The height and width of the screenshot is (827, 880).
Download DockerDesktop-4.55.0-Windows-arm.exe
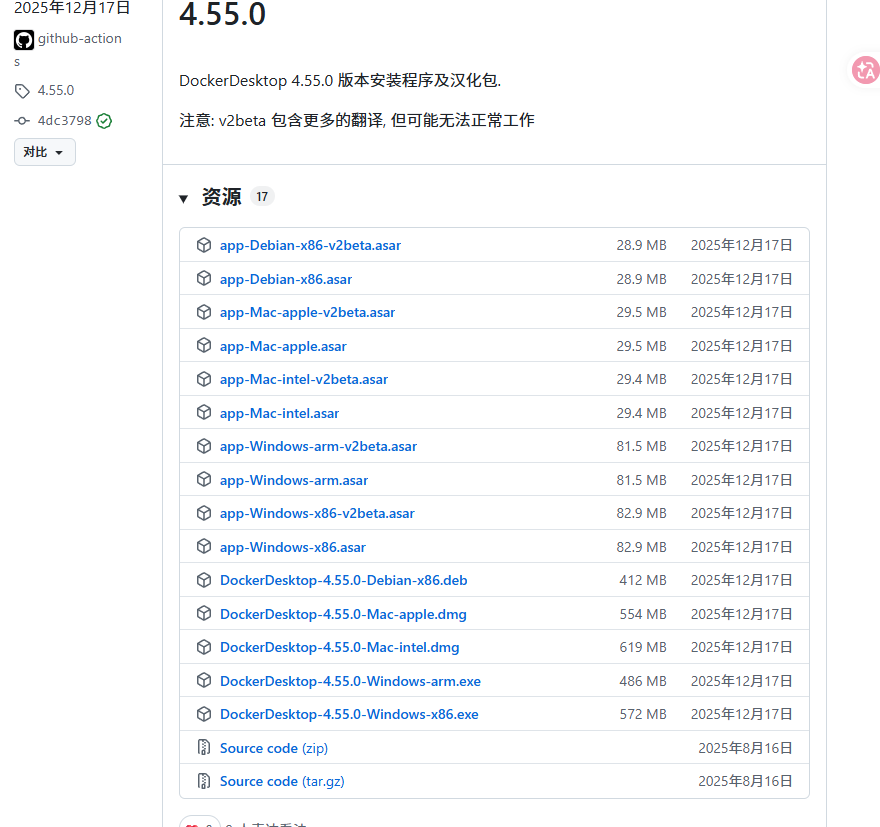(350, 681)
